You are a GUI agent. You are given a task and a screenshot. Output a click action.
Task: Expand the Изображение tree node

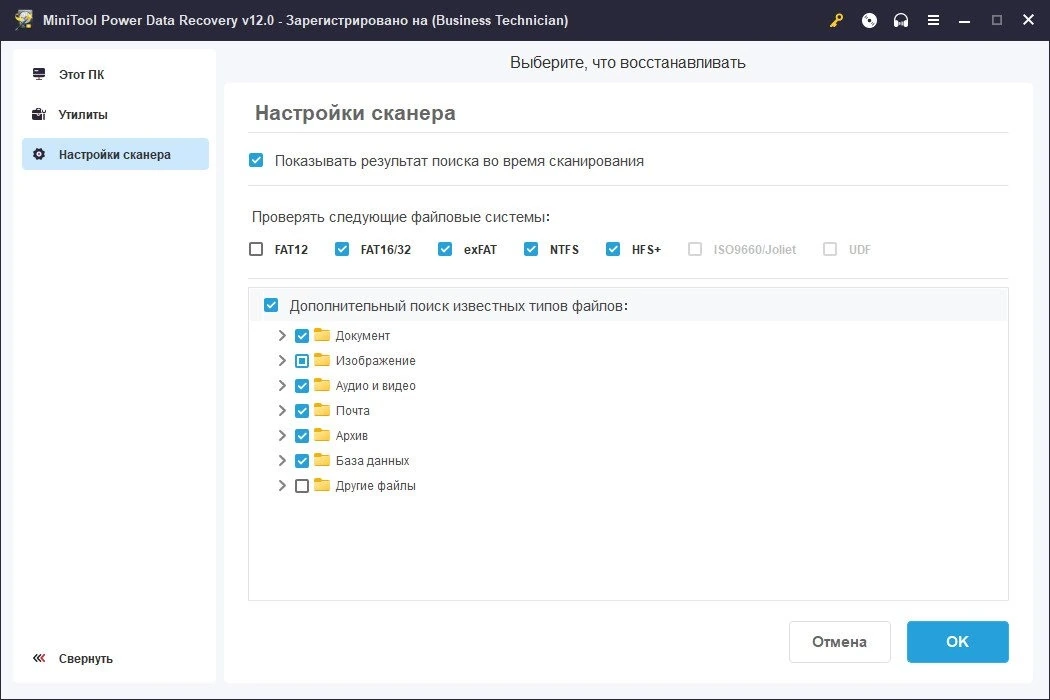click(x=282, y=360)
